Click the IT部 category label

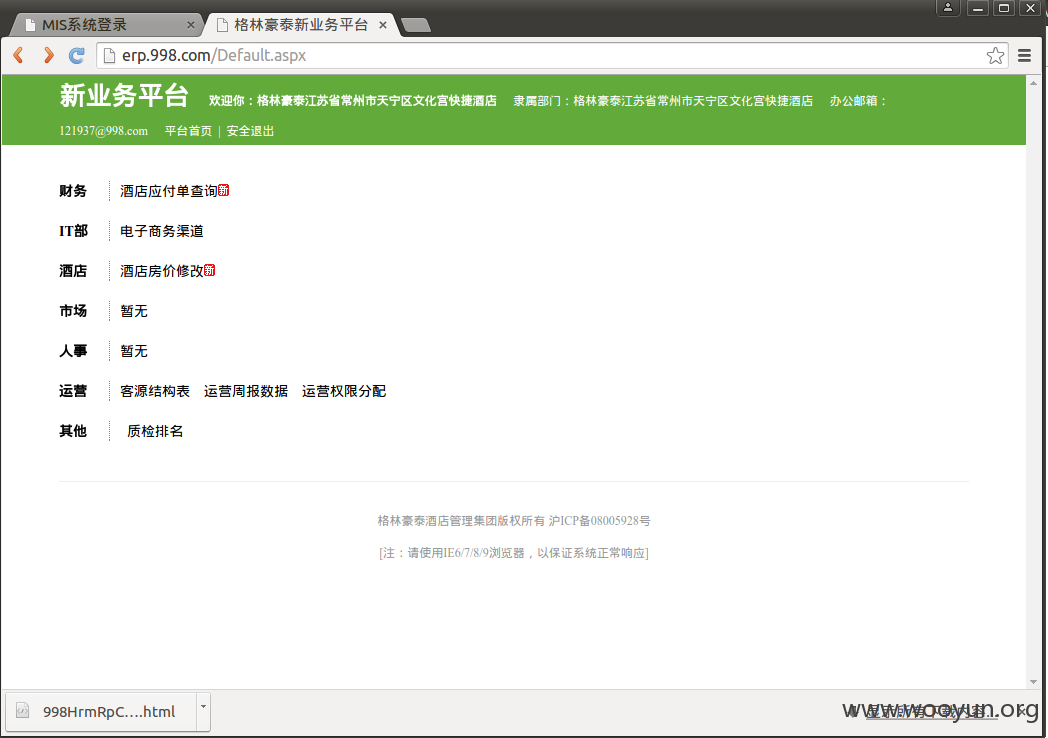pyautogui.click(x=74, y=231)
